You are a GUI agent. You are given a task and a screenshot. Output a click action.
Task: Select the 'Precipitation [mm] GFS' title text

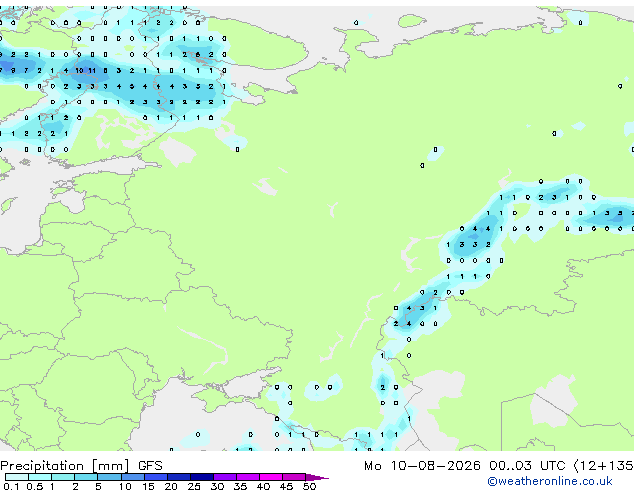coord(81,466)
